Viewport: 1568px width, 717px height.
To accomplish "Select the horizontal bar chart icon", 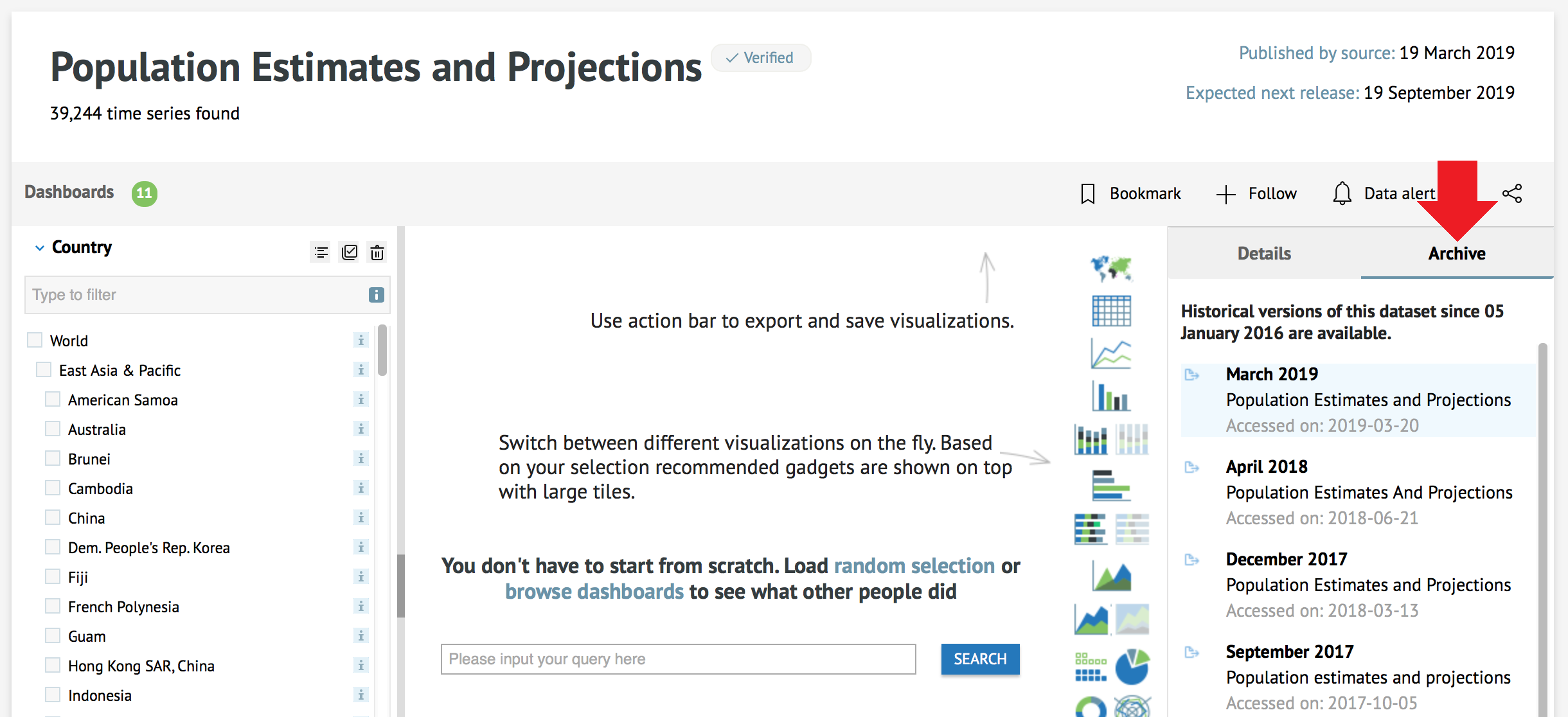I will (x=1111, y=485).
